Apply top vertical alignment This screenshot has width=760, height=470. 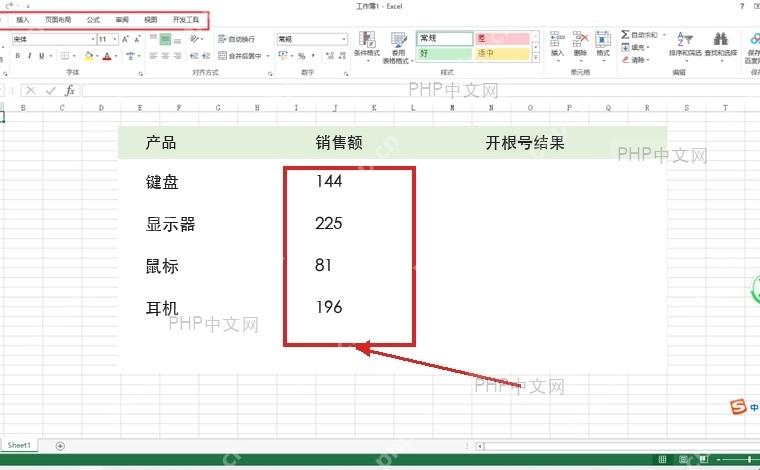point(153,39)
